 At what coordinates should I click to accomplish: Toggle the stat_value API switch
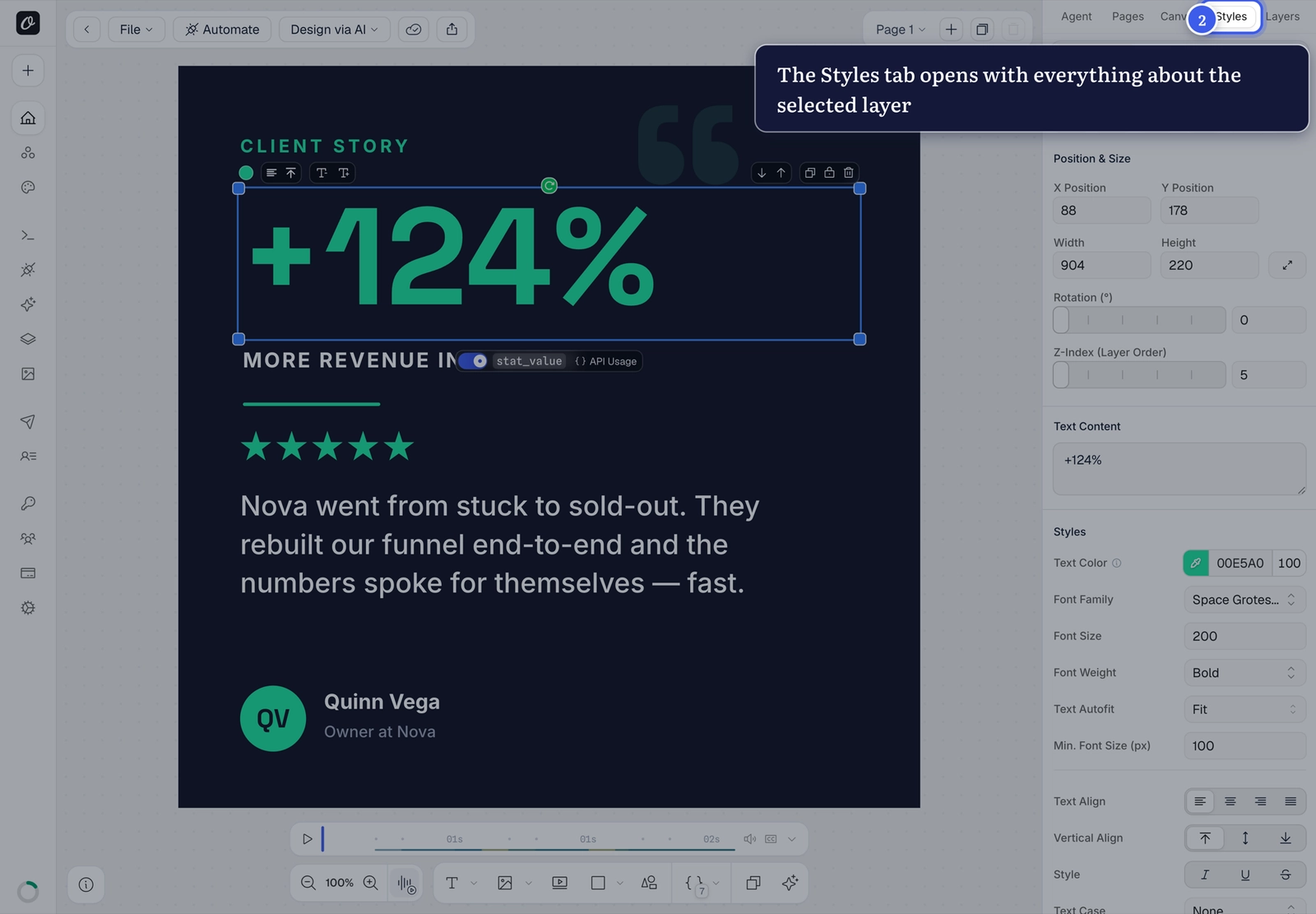(x=474, y=361)
